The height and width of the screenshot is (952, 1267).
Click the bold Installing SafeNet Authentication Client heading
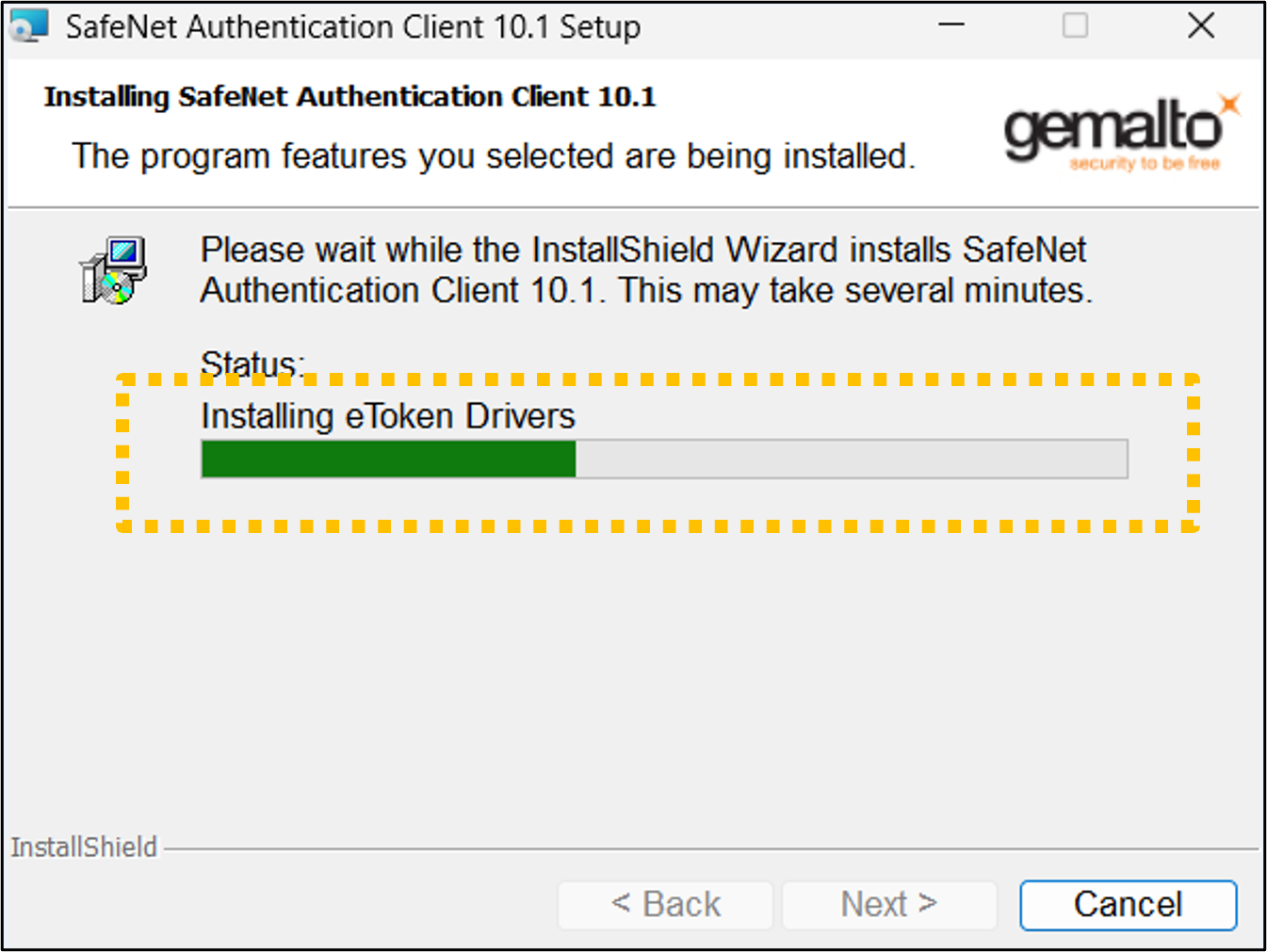(349, 97)
